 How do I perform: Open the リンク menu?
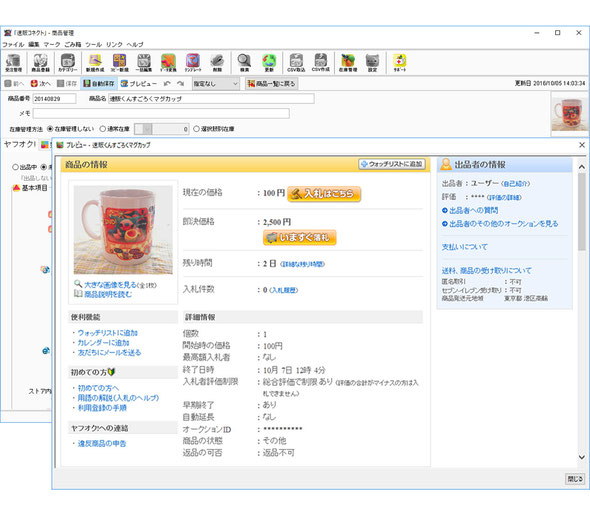point(114,44)
